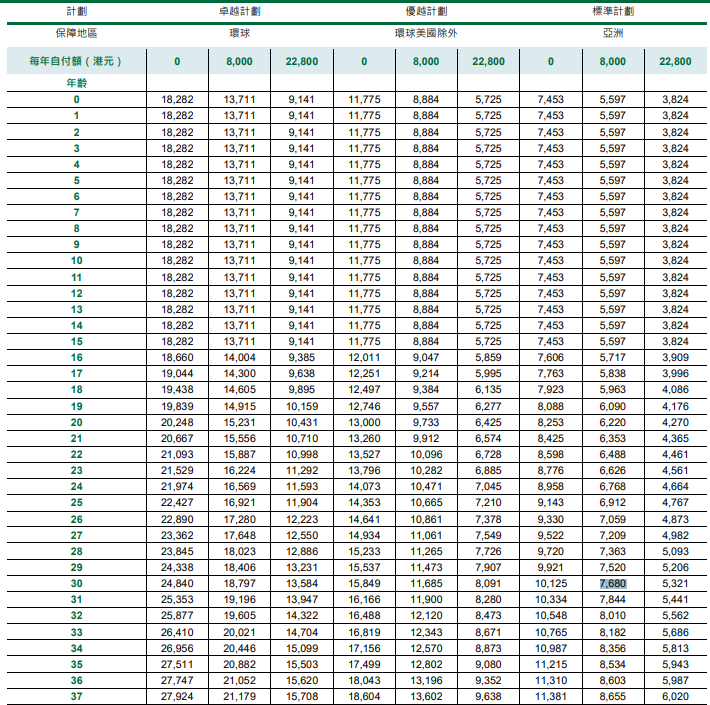Click value 6,020 in age 37 row
This screenshot has height=705, width=710.
pyautogui.click(x=675, y=696)
